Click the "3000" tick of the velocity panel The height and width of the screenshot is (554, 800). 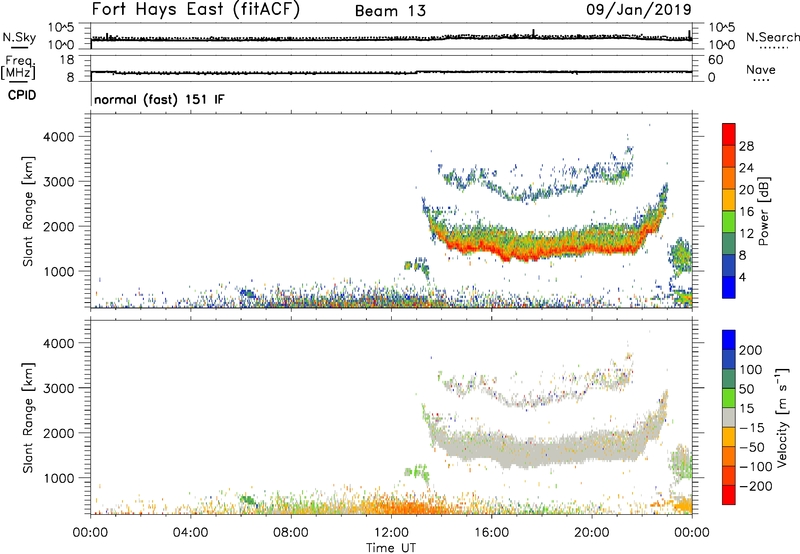pyautogui.click(x=58, y=388)
